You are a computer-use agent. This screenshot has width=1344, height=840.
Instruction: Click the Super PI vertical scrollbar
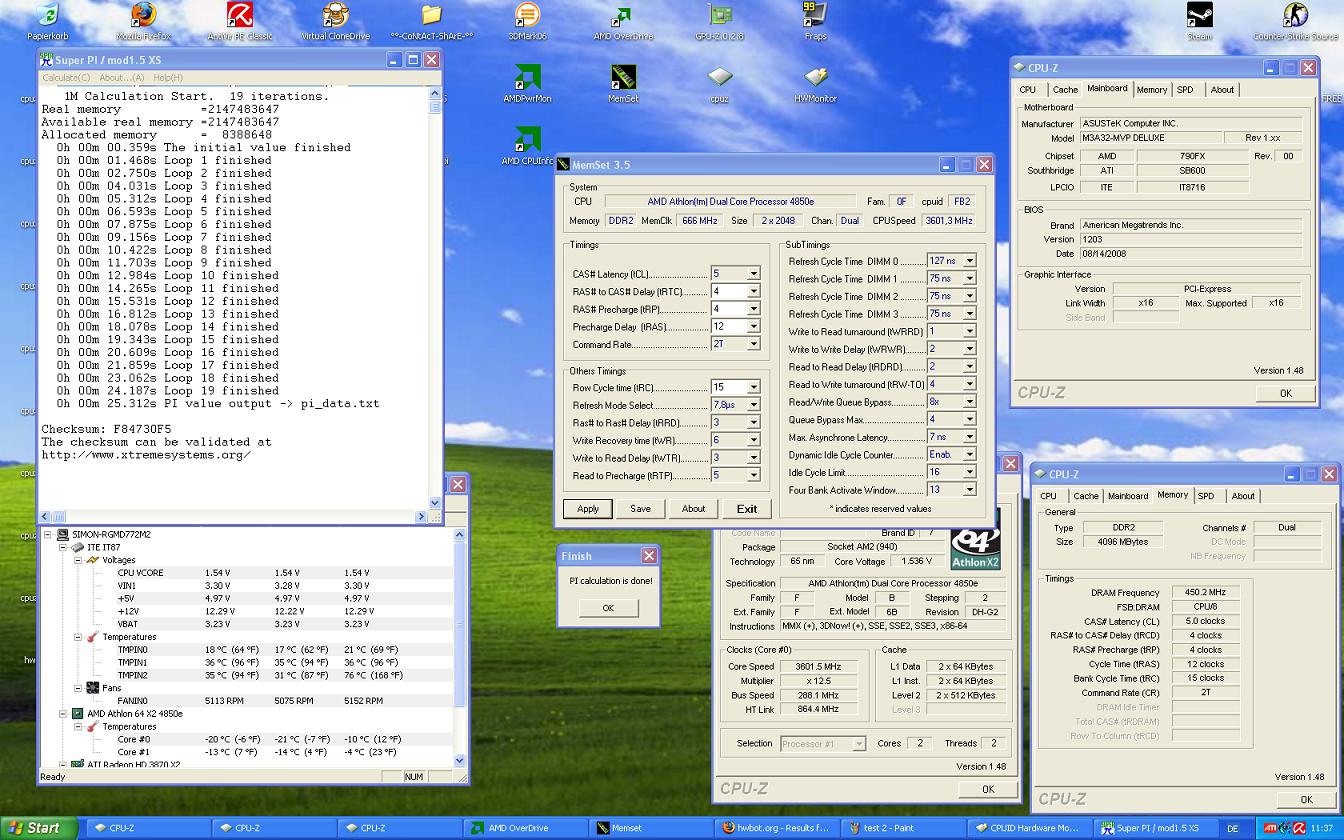coord(435,300)
